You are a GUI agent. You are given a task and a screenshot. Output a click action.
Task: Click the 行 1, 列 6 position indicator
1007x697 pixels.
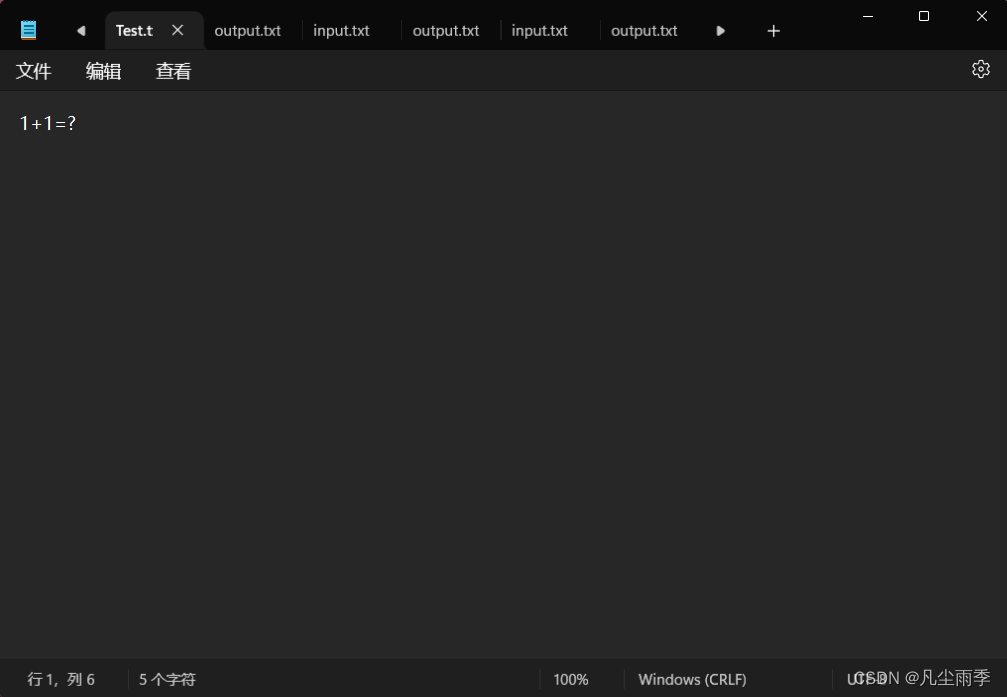61,679
